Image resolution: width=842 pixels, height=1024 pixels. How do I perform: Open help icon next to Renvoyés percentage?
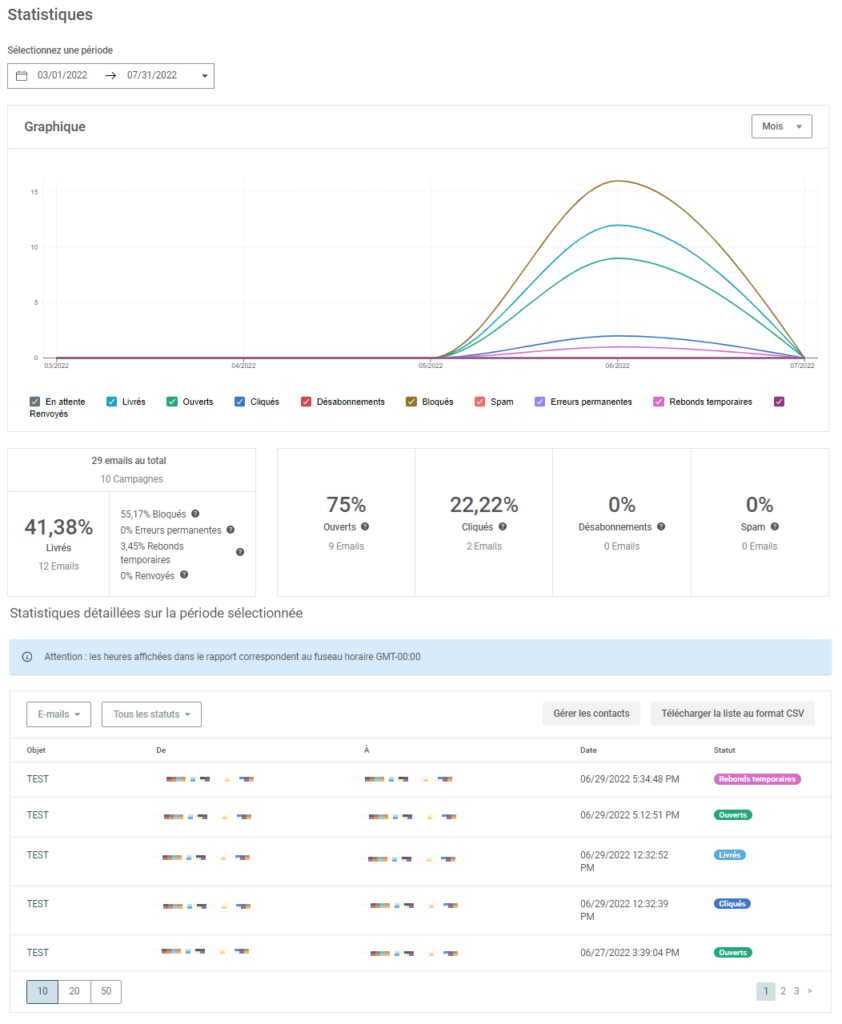click(184, 575)
